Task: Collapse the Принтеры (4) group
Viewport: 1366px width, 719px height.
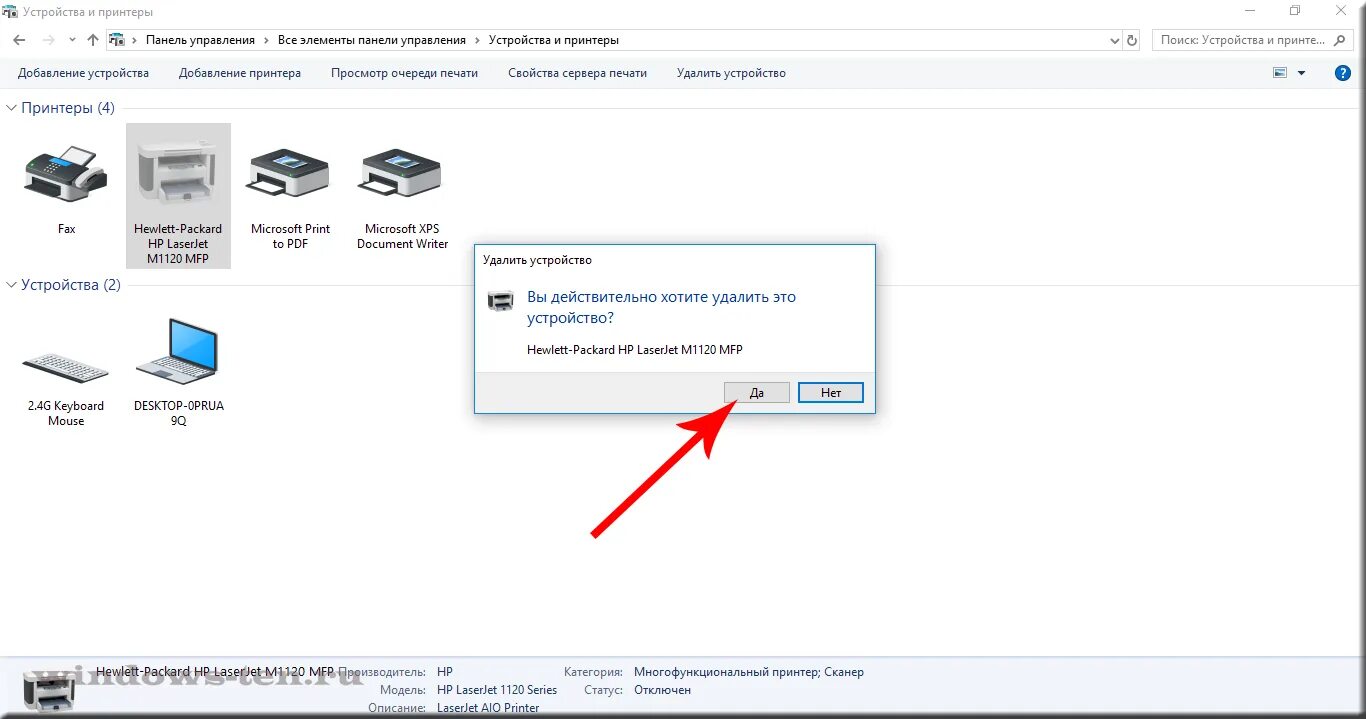Action: coord(12,107)
